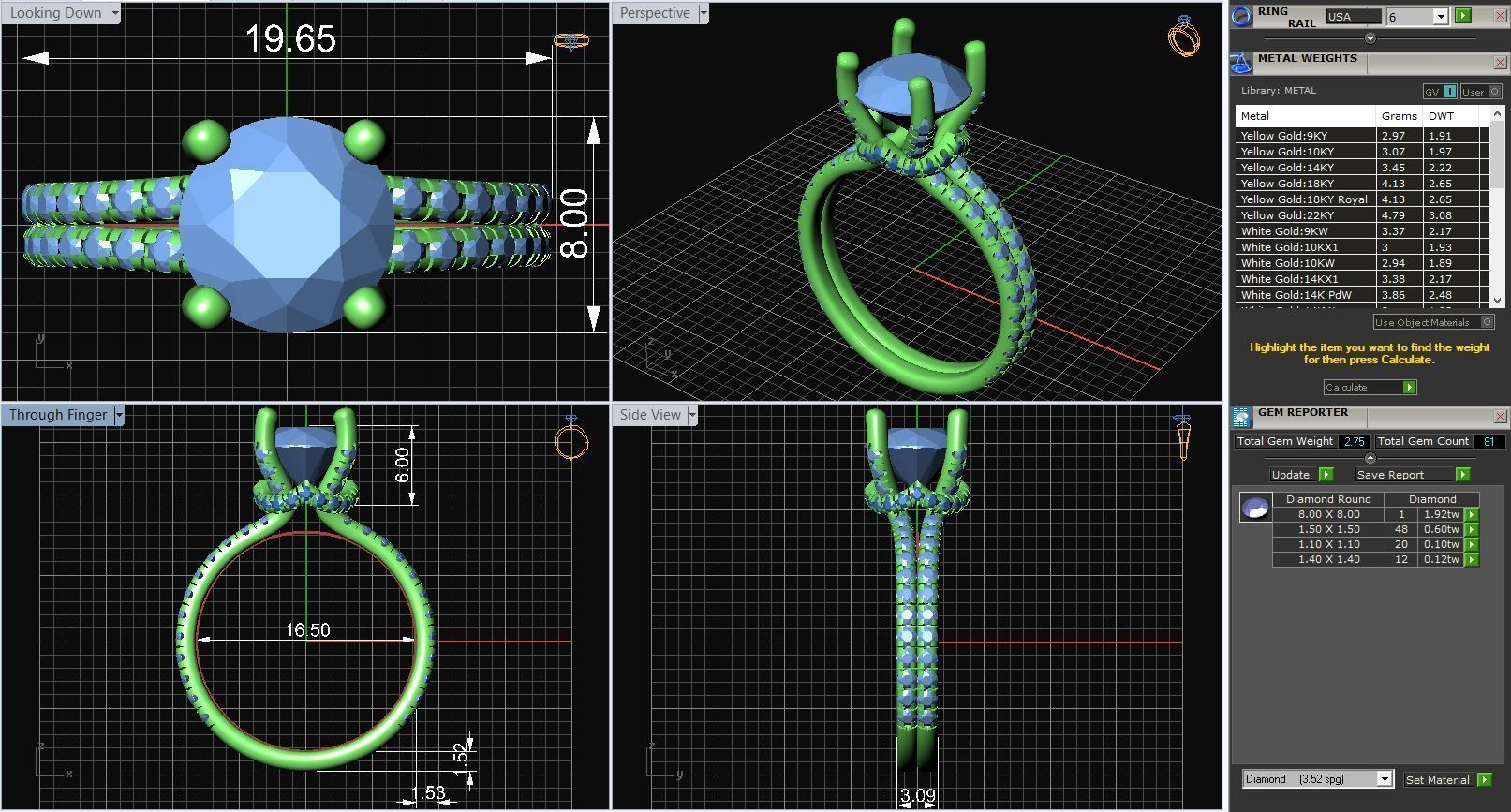
Task: Open the Side View viewport menu arrow
Action: pyautogui.click(x=692, y=415)
